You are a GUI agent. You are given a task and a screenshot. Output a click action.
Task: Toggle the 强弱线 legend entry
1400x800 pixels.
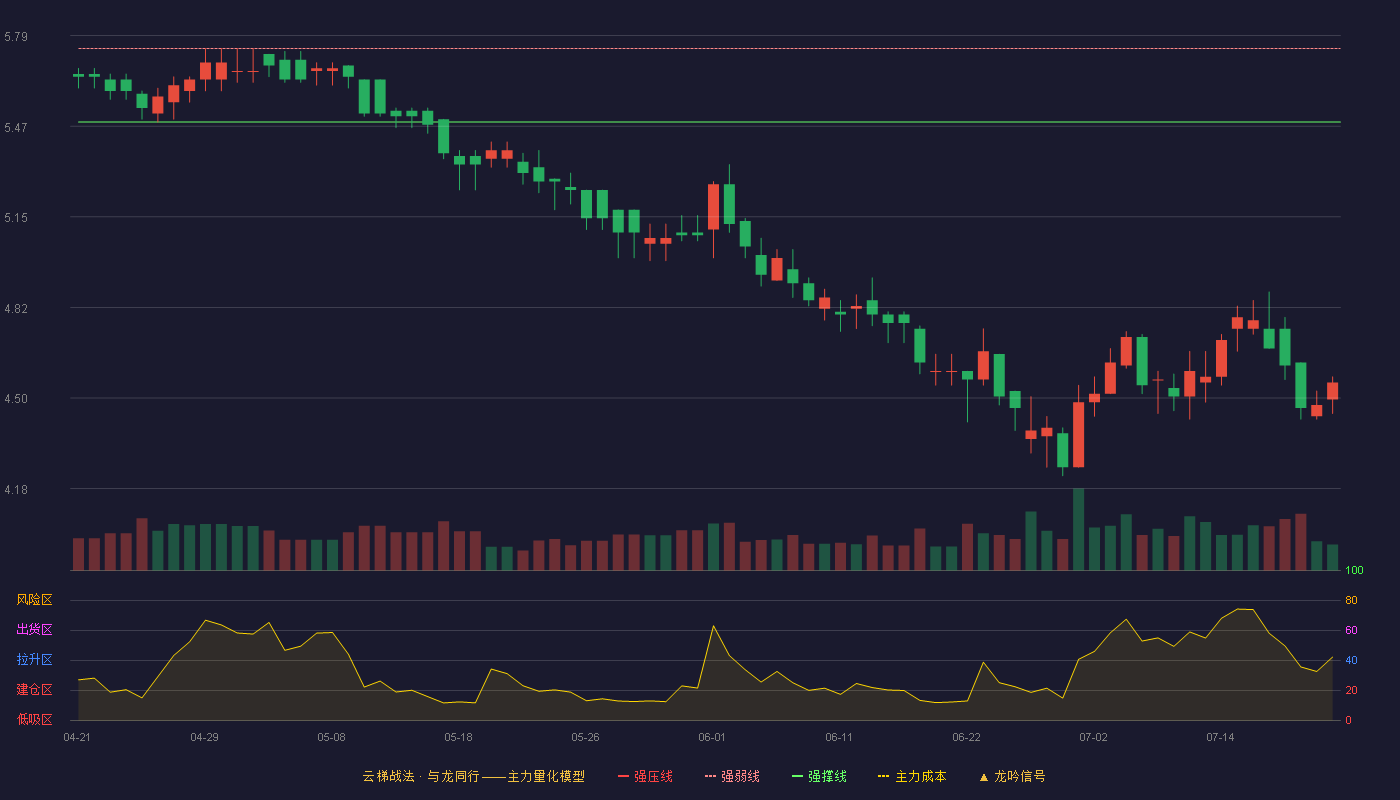[x=732, y=776]
